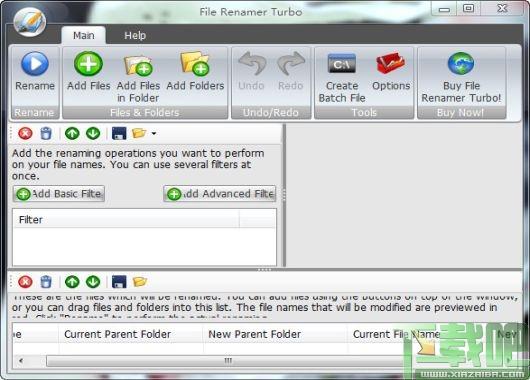Click Buy File Renamer Turbo globe
This screenshot has height=380, width=530.
[x=461, y=64]
